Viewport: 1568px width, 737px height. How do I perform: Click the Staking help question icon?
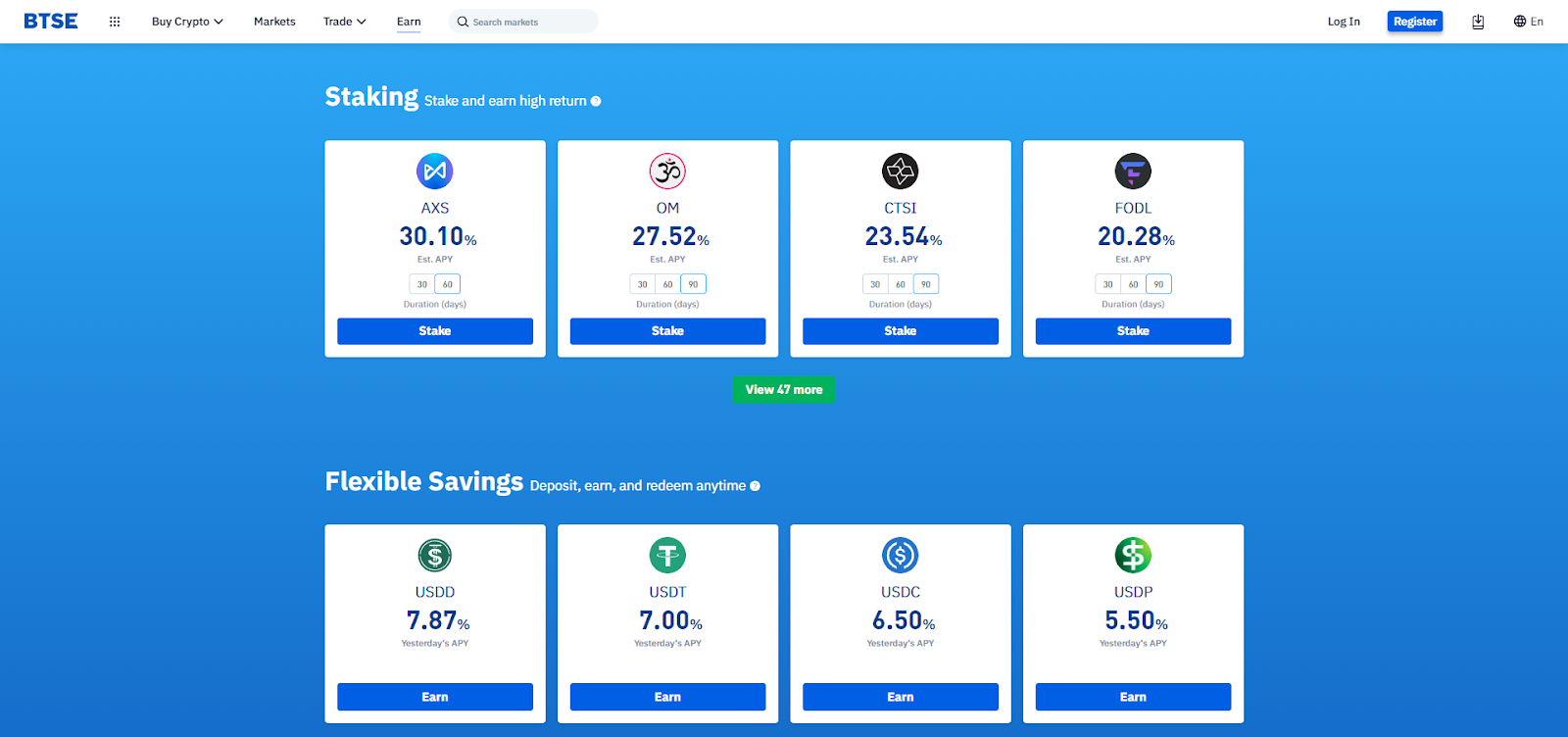(x=596, y=101)
